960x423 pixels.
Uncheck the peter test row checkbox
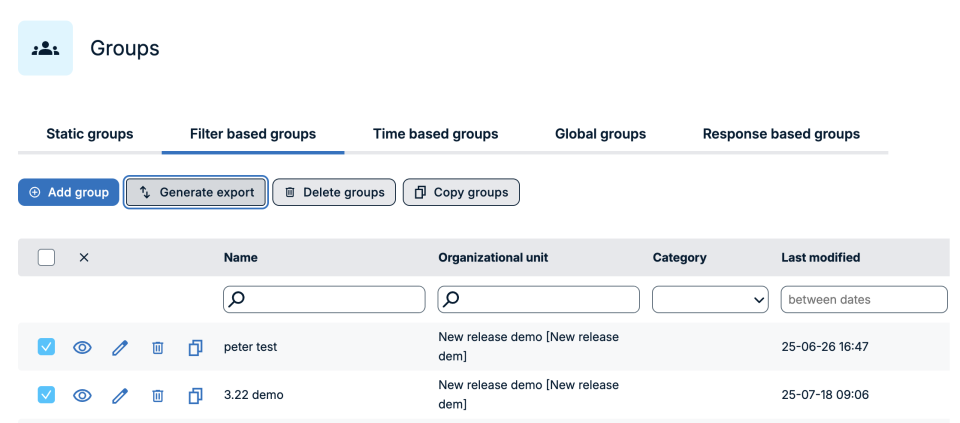[46, 347]
